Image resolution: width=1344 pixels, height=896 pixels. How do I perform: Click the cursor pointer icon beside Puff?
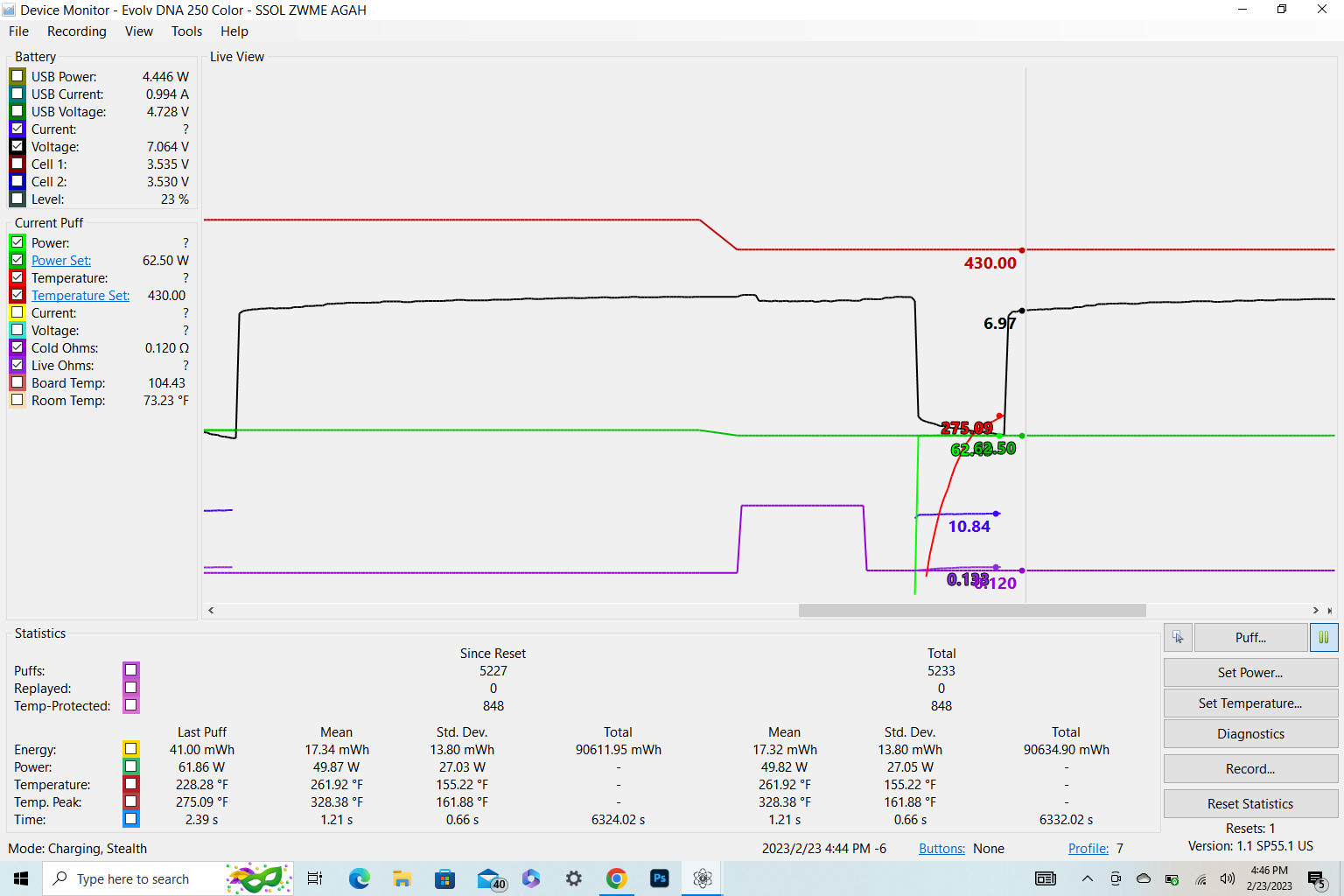coord(1178,638)
